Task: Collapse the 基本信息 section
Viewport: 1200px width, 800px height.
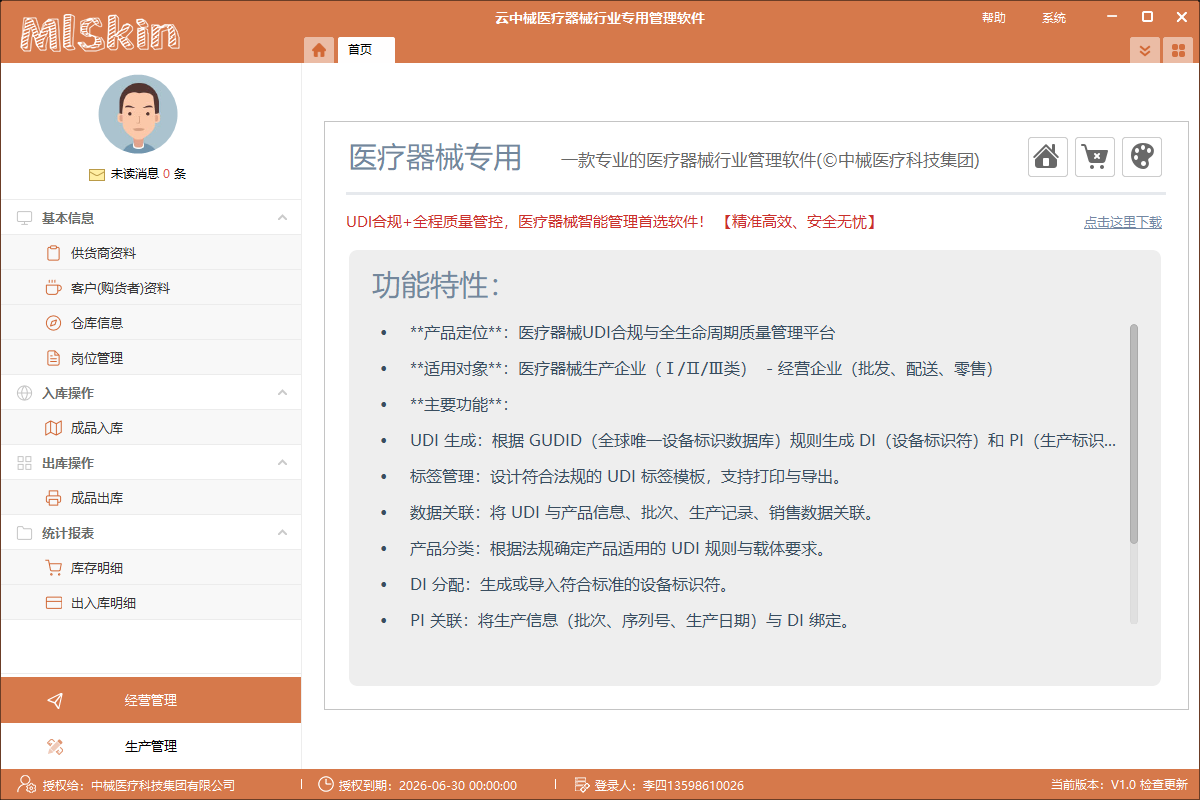Action: 282,218
